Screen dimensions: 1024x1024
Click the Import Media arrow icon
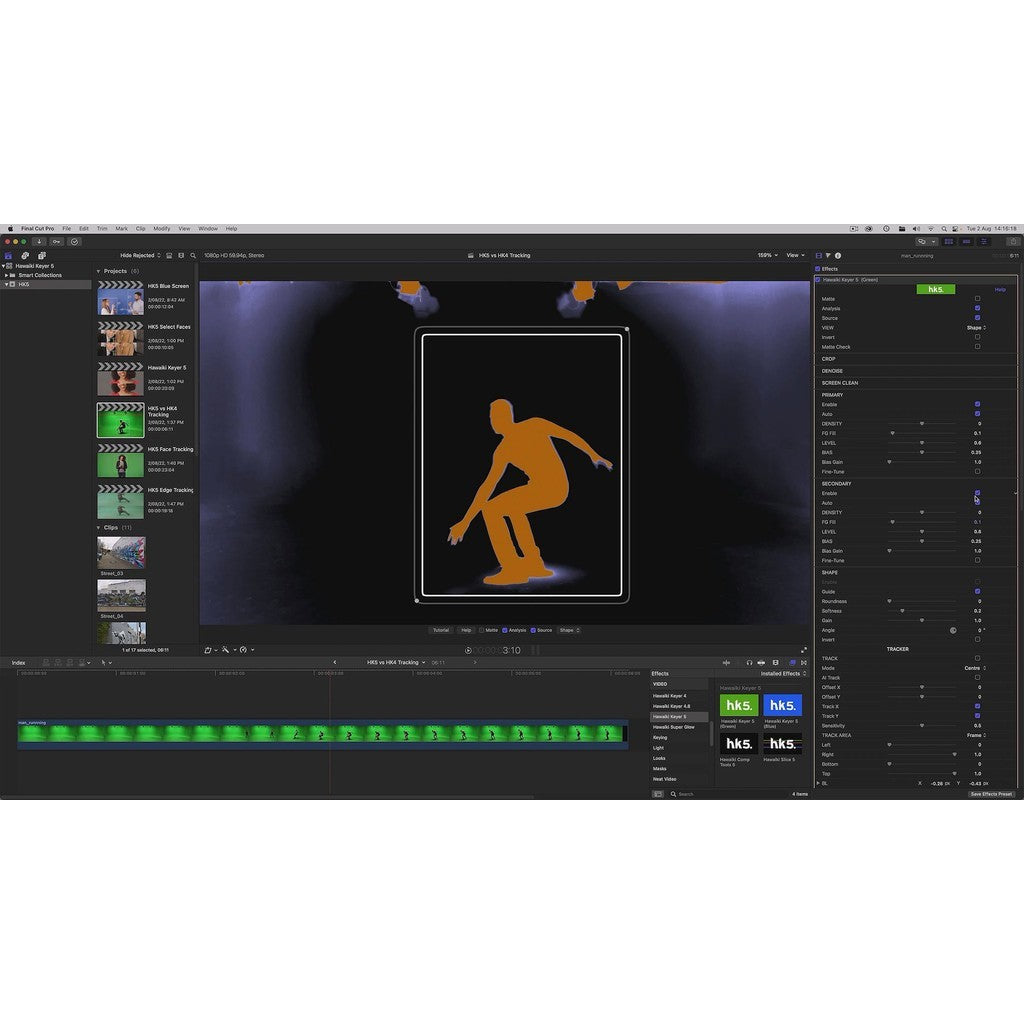coord(39,242)
